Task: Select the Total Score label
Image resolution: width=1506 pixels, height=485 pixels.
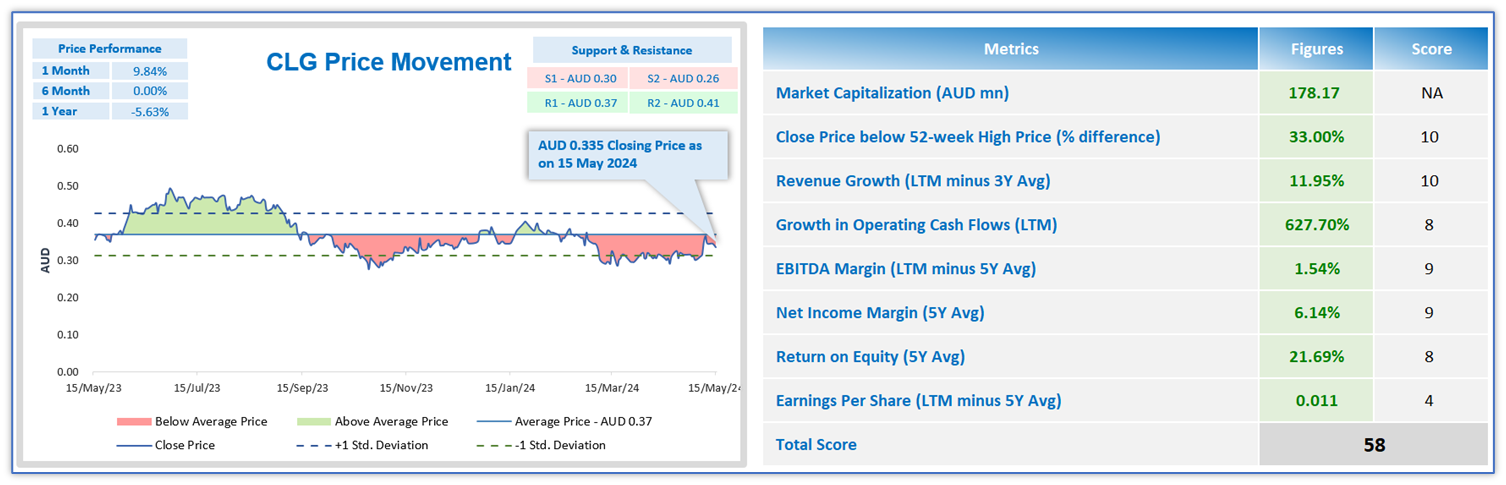Action: (x=816, y=445)
